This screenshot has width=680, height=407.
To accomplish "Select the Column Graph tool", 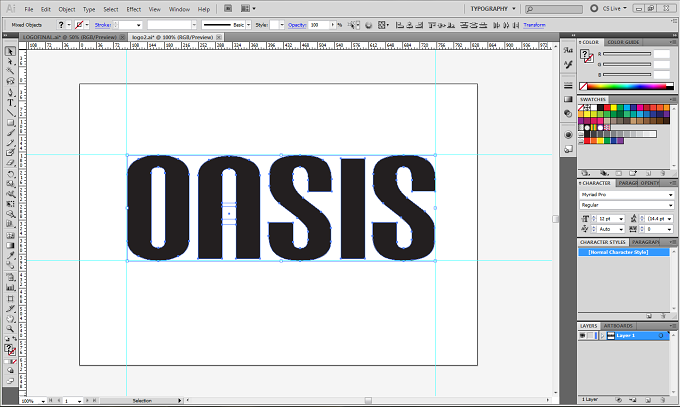I will coord(10,287).
